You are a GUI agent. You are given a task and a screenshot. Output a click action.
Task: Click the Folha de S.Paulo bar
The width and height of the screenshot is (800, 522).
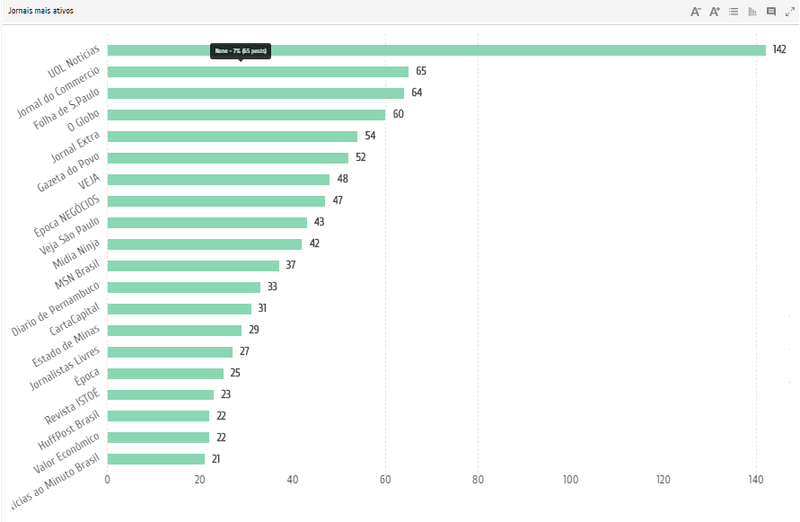255,93
